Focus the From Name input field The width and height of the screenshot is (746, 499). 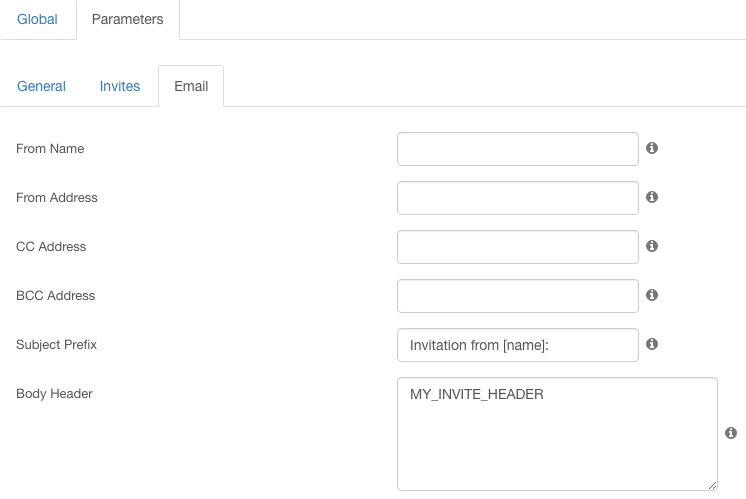coord(518,149)
